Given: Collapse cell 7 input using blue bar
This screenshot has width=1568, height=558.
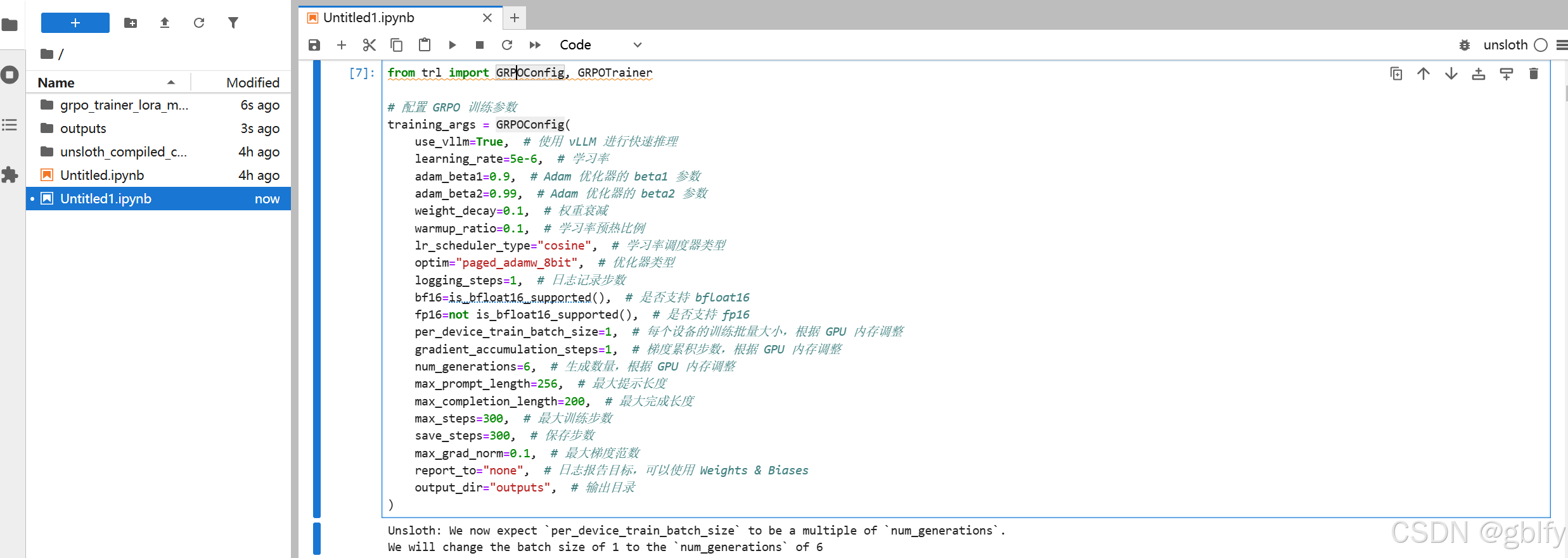Looking at the screenshot, I should [x=317, y=289].
